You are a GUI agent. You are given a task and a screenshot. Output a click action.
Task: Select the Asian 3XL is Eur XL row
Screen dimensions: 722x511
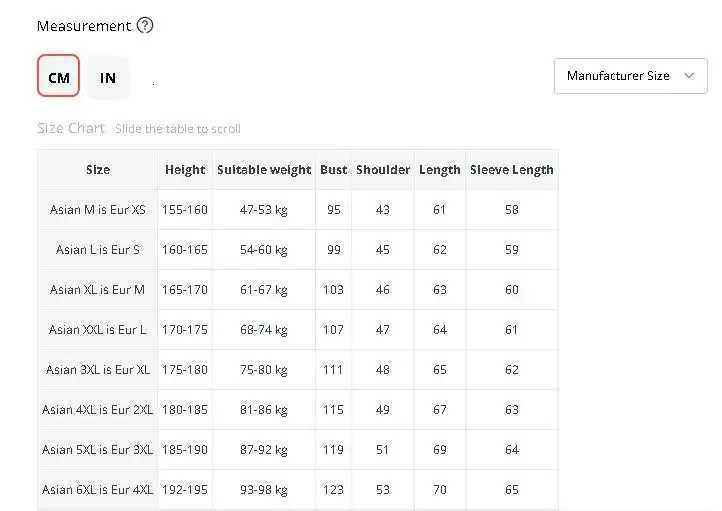98,370
